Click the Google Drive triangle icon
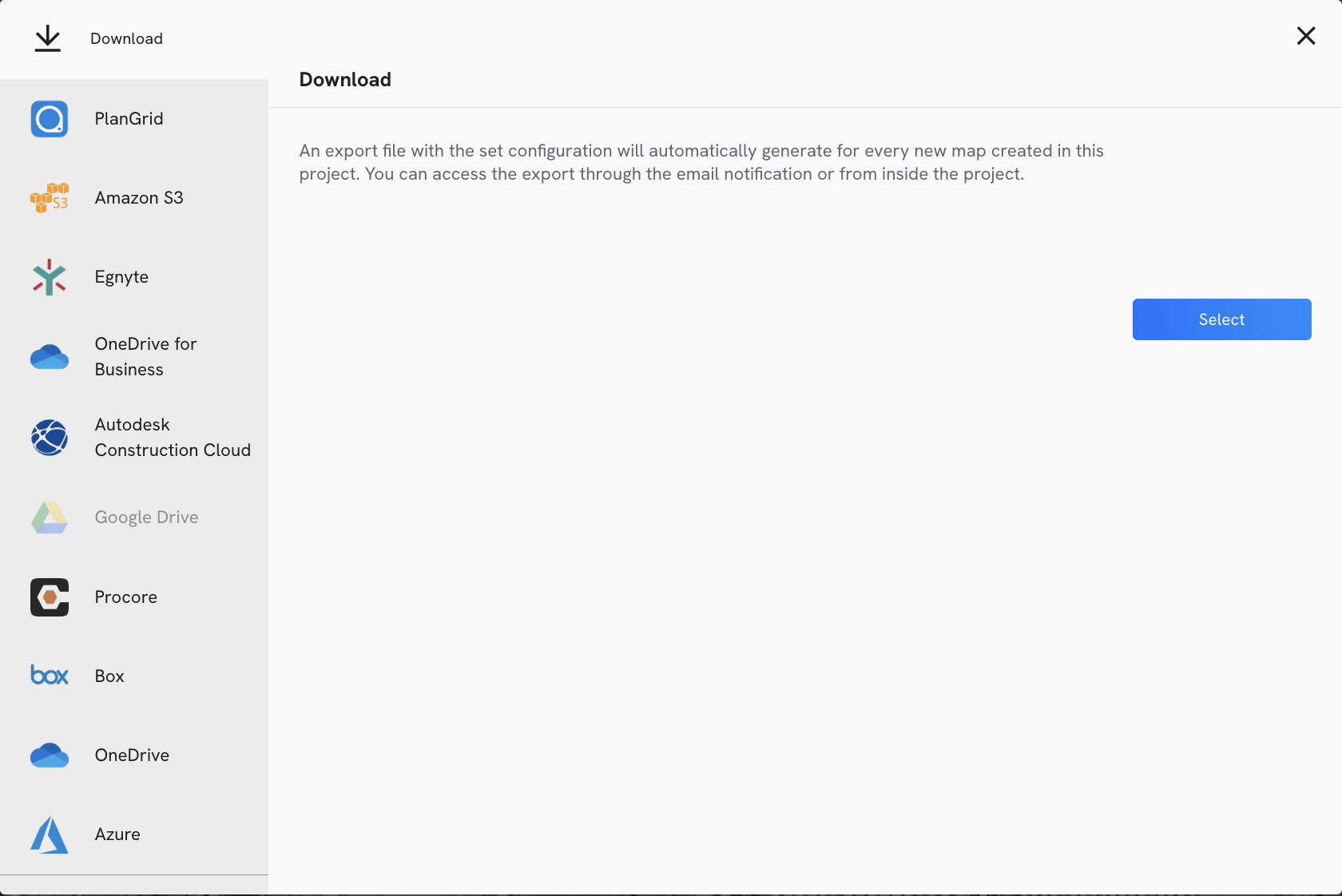Viewport: 1342px width, 896px height. tap(50, 517)
